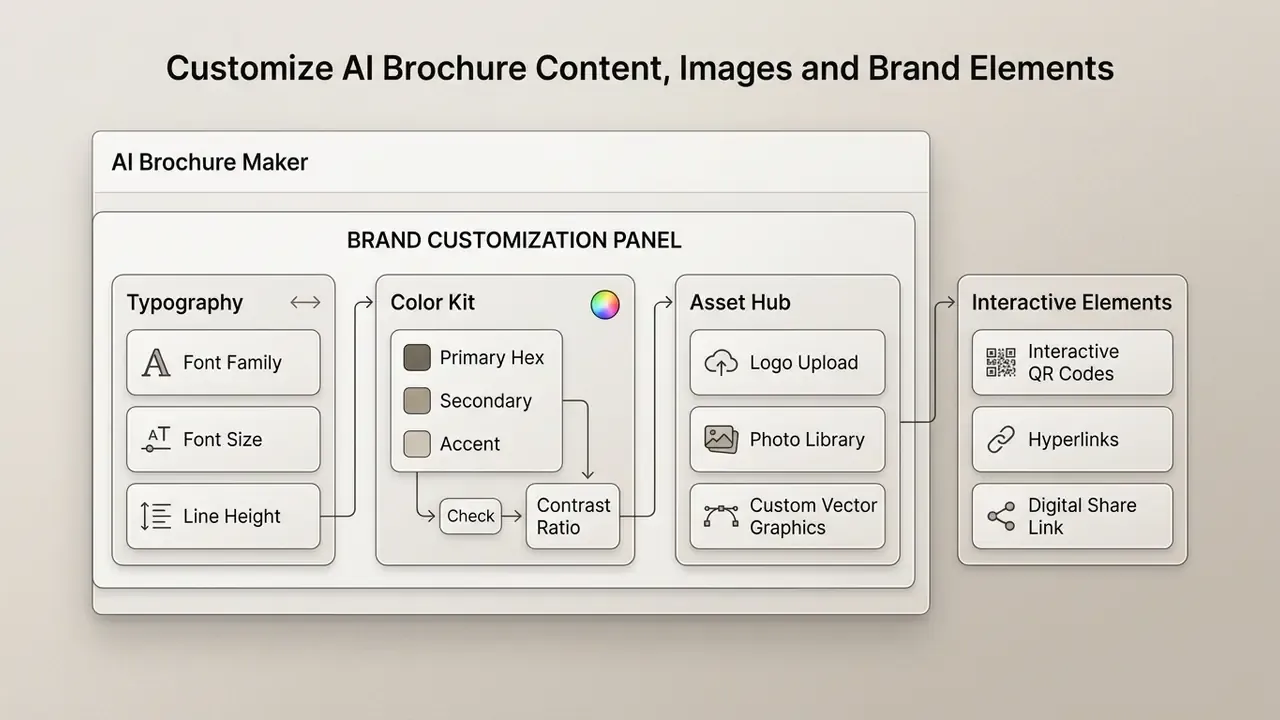The width and height of the screenshot is (1280, 720).
Task: Click the BRAND CUSTOMIZATION PANEL title
Action: tap(514, 240)
